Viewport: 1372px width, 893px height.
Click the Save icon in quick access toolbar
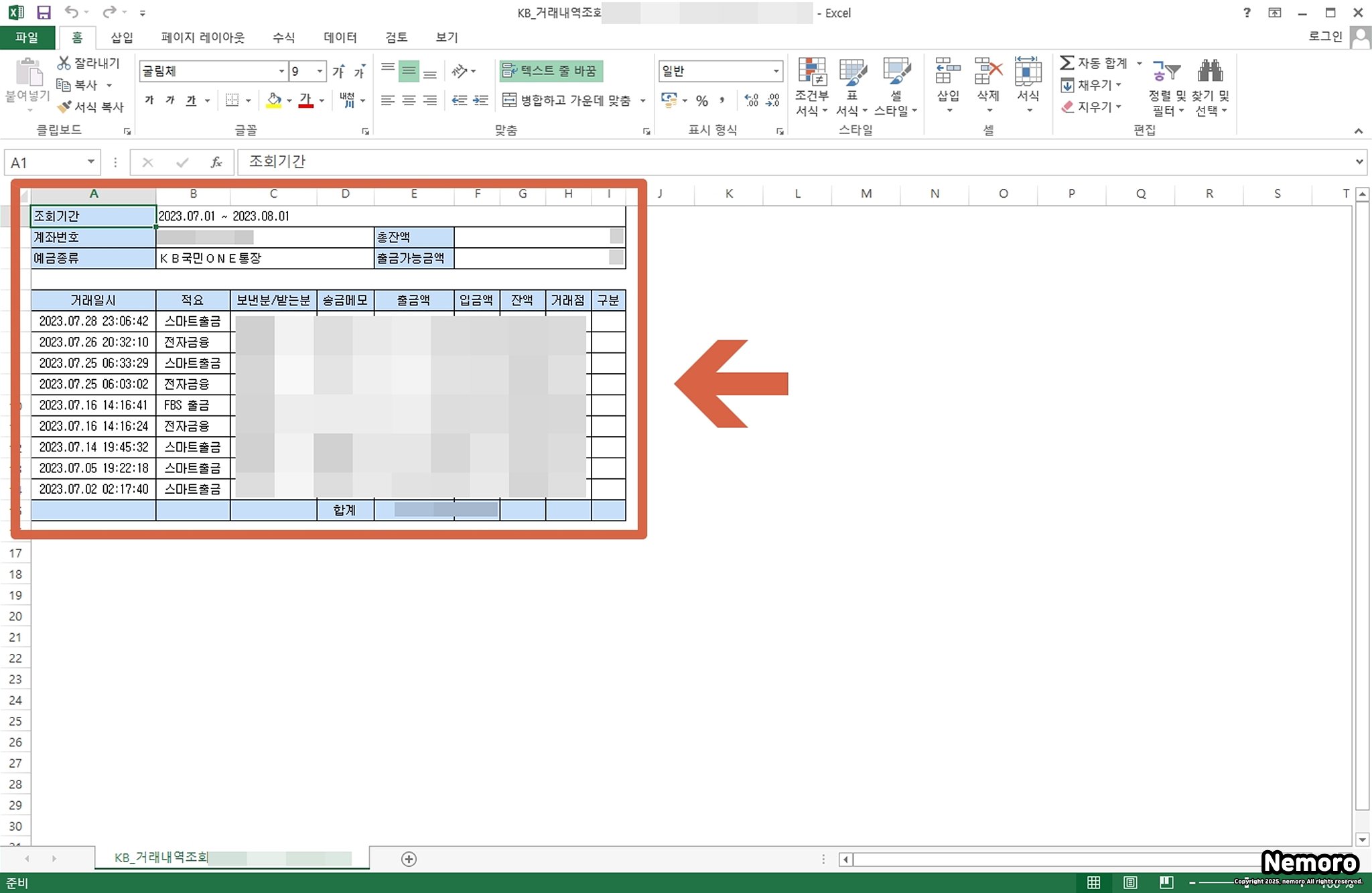44,12
